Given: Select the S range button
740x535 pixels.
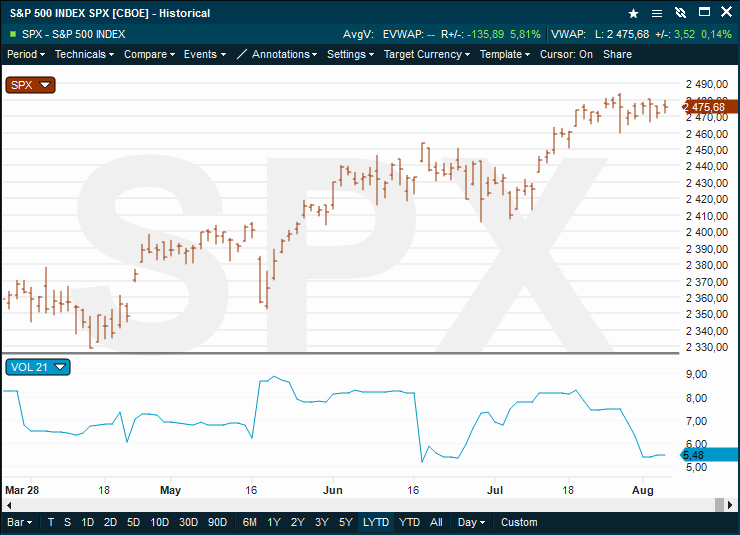Looking at the screenshot, I should (x=67, y=522).
